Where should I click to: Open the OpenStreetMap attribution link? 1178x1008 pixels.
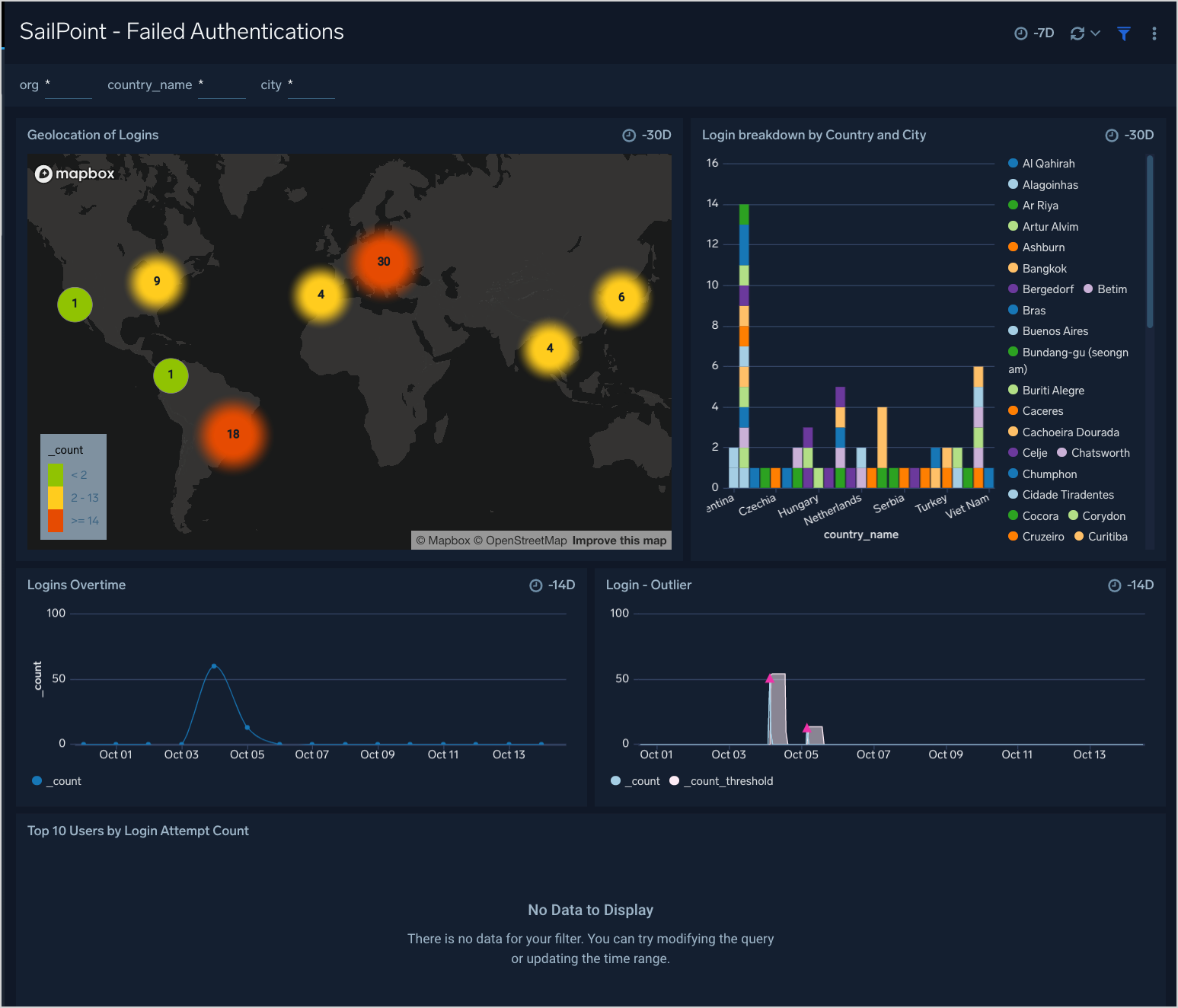525,541
